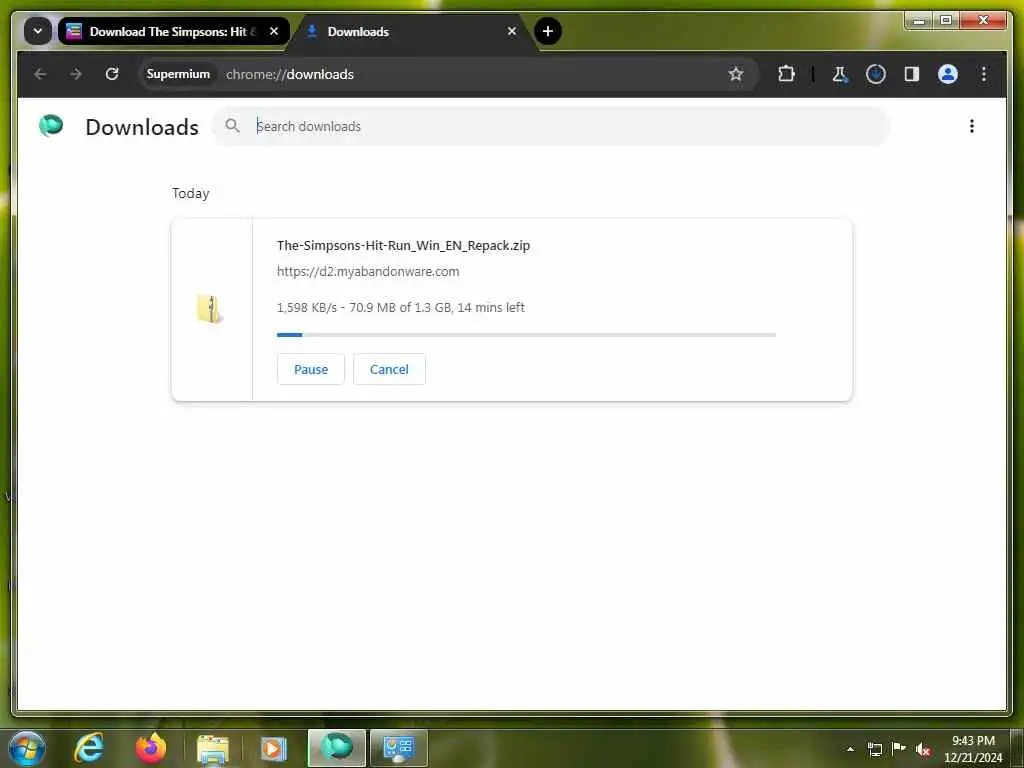Click the Today date heading
The height and width of the screenshot is (768, 1024).
191,193
